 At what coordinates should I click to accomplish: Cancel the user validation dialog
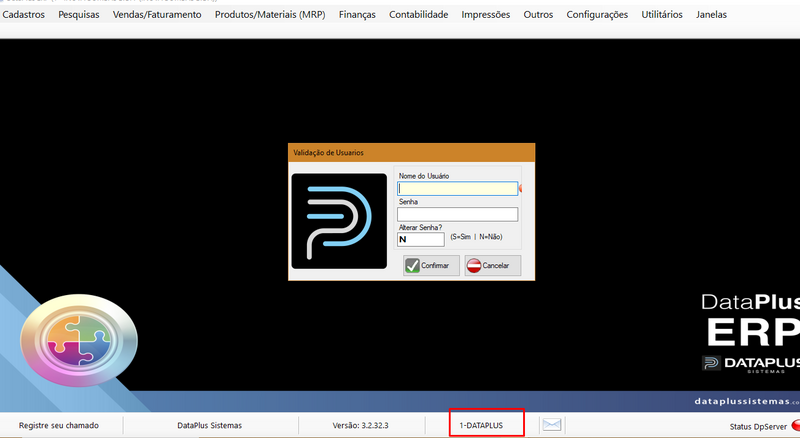[x=493, y=265]
